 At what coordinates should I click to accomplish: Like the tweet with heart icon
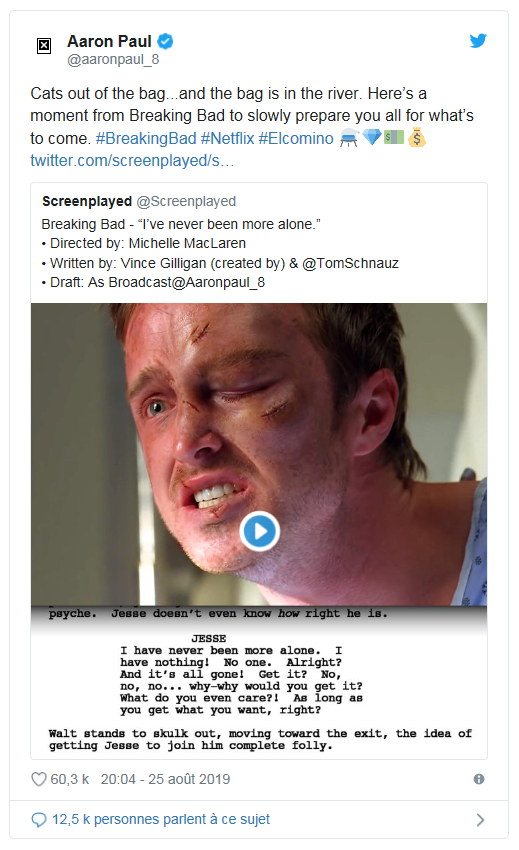click(x=39, y=779)
